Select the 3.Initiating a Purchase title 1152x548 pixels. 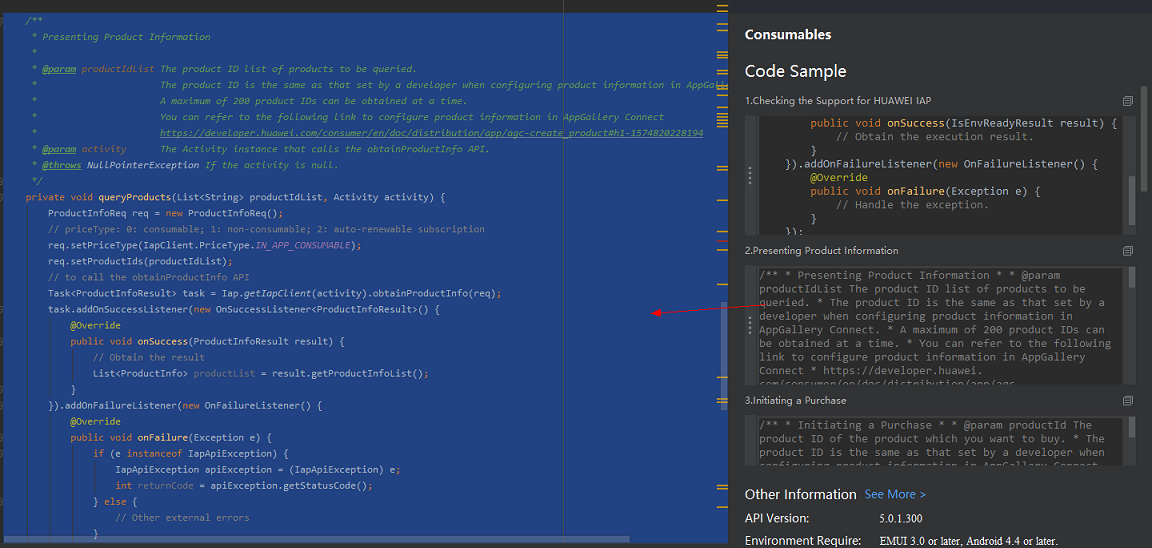click(x=796, y=400)
